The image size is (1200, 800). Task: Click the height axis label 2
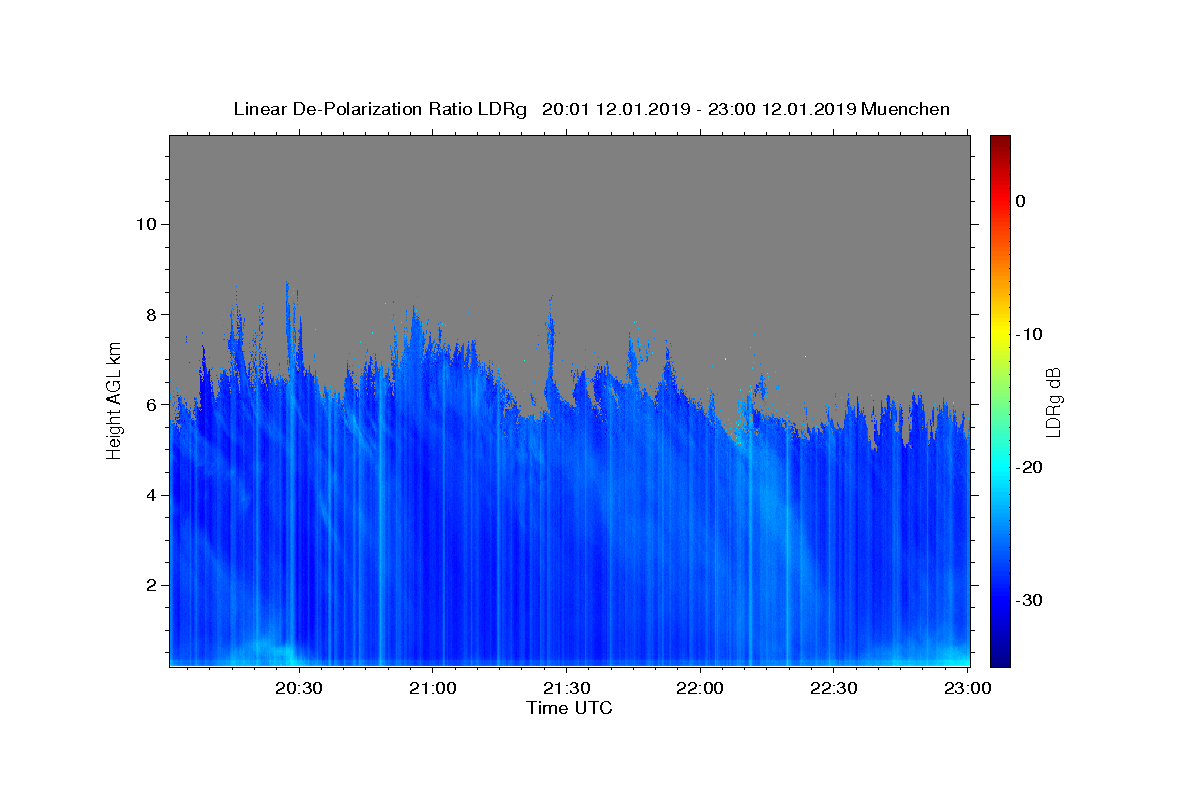(150, 585)
